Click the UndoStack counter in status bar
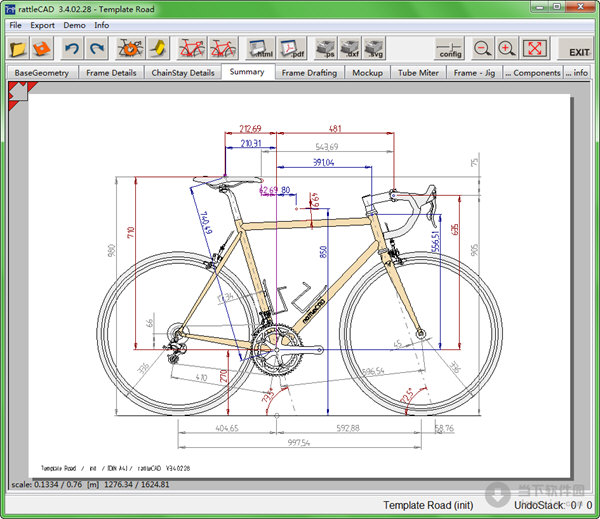Screen dimensions: 600x519 pos(553,505)
